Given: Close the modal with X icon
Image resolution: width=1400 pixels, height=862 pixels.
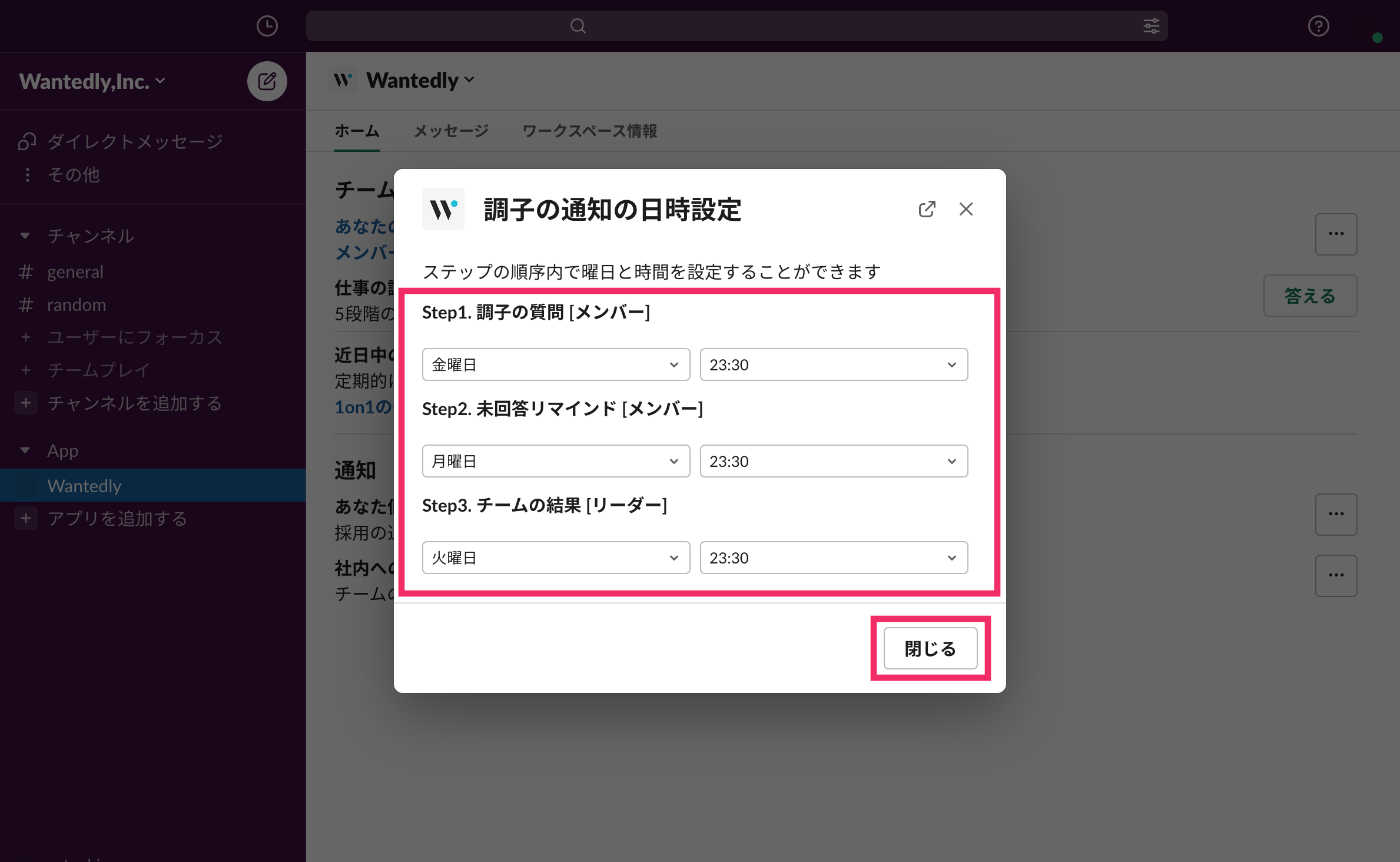Looking at the screenshot, I should 966,209.
